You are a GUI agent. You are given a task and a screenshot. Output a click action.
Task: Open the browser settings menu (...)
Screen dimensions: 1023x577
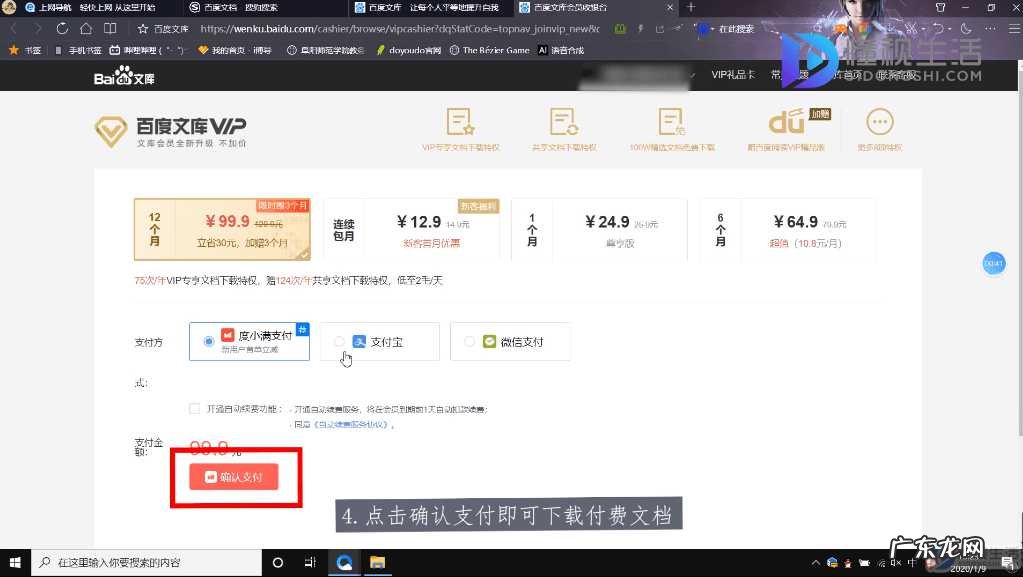(x=991, y=30)
